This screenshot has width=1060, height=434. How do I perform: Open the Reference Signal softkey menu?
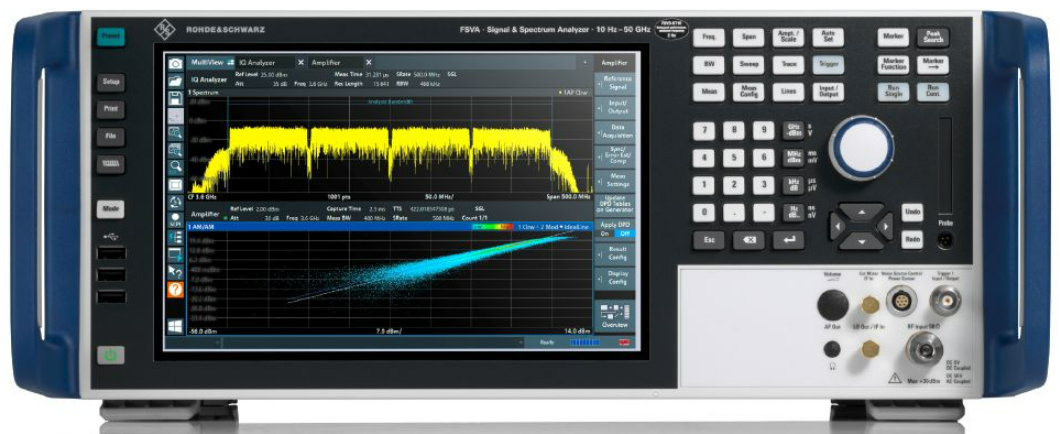(x=615, y=83)
